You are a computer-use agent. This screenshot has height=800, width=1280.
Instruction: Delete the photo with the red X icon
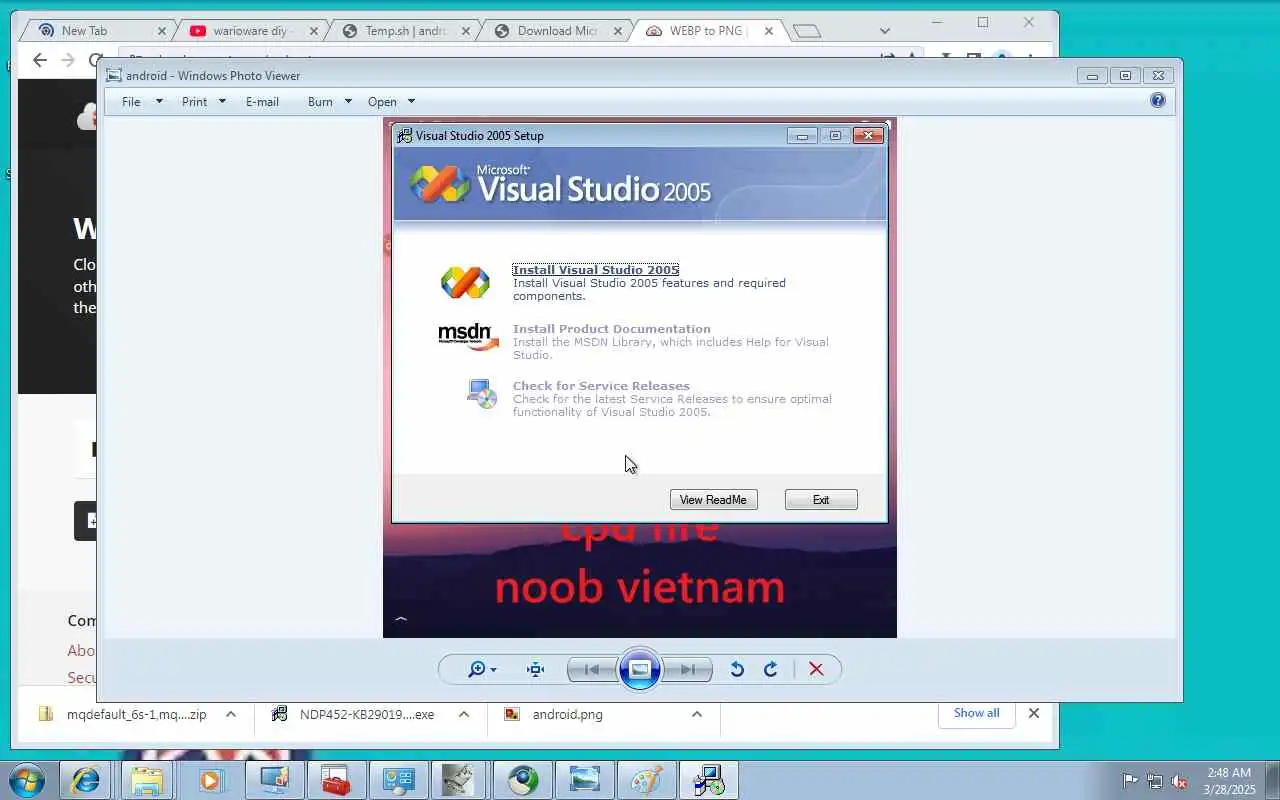[816, 669]
